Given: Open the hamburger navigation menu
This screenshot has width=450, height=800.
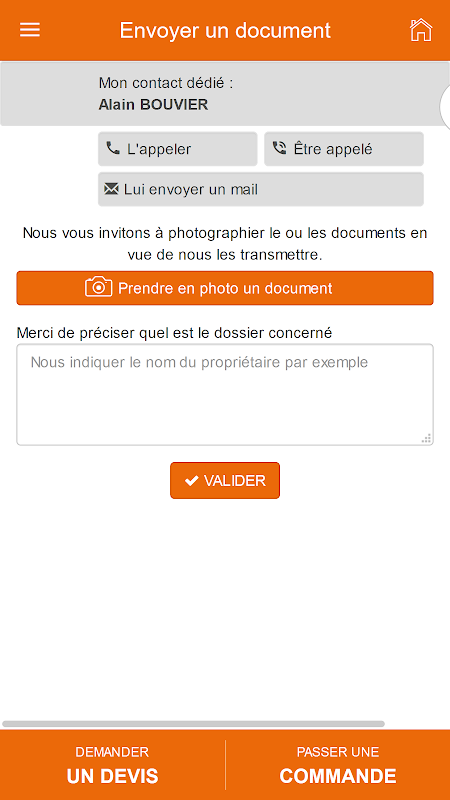Looking at the screenshot, I should pos(30,30).
